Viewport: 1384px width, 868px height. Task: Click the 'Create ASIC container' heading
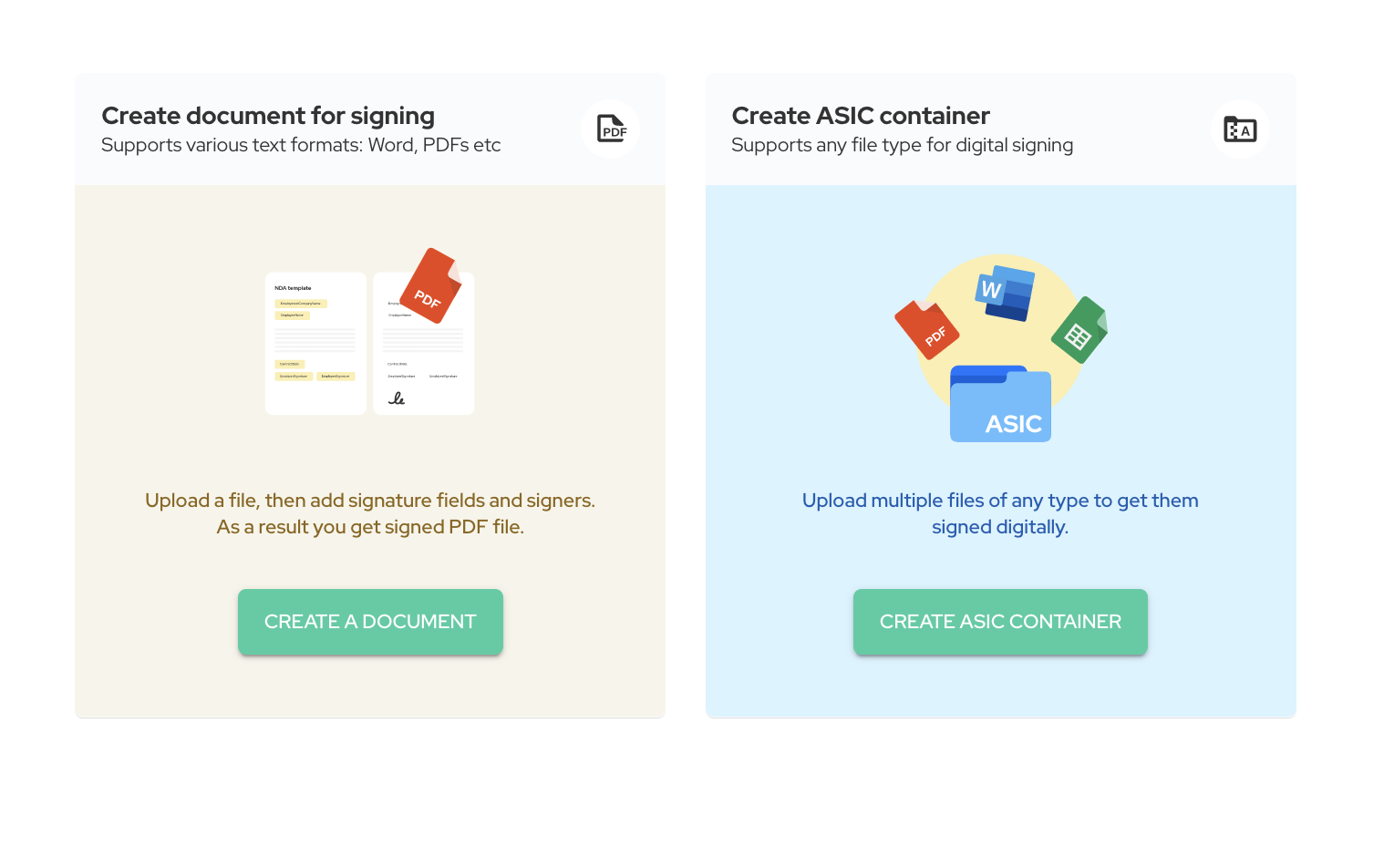tap(861, 116)
